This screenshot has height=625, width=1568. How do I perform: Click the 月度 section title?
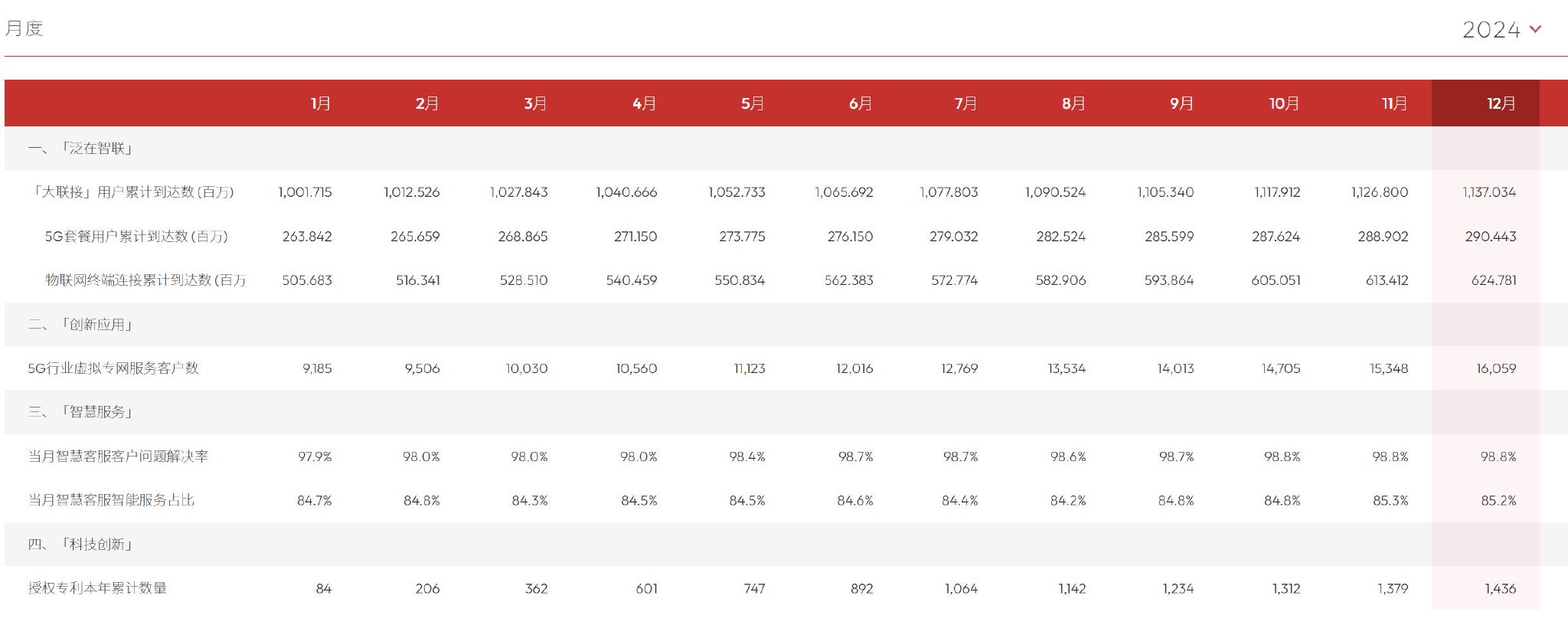coord(24,28)
